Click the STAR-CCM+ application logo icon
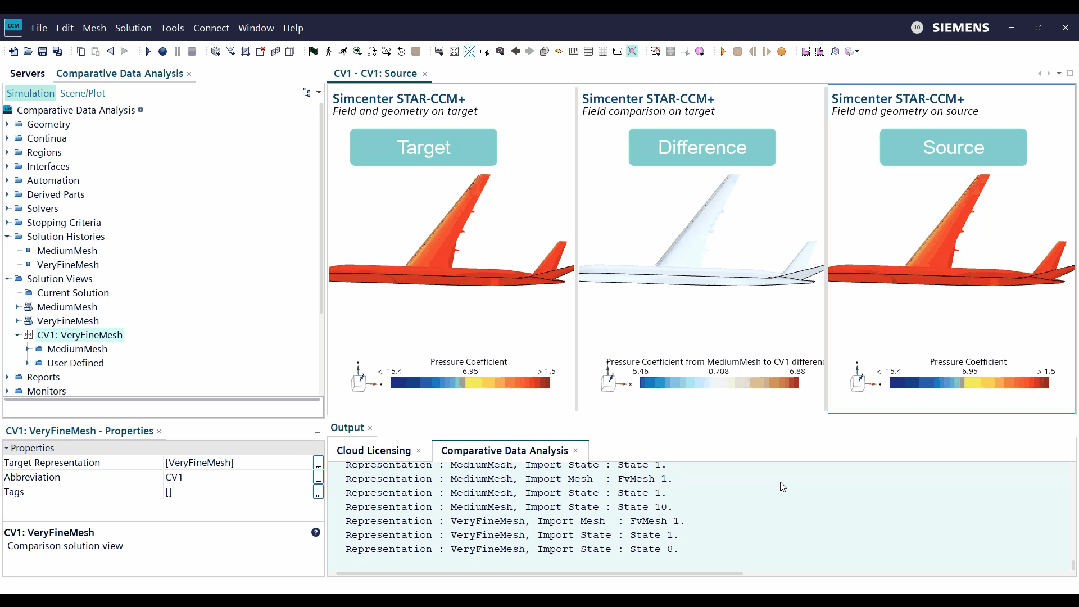The image size is (1079, 607). (x=13, y=27)
